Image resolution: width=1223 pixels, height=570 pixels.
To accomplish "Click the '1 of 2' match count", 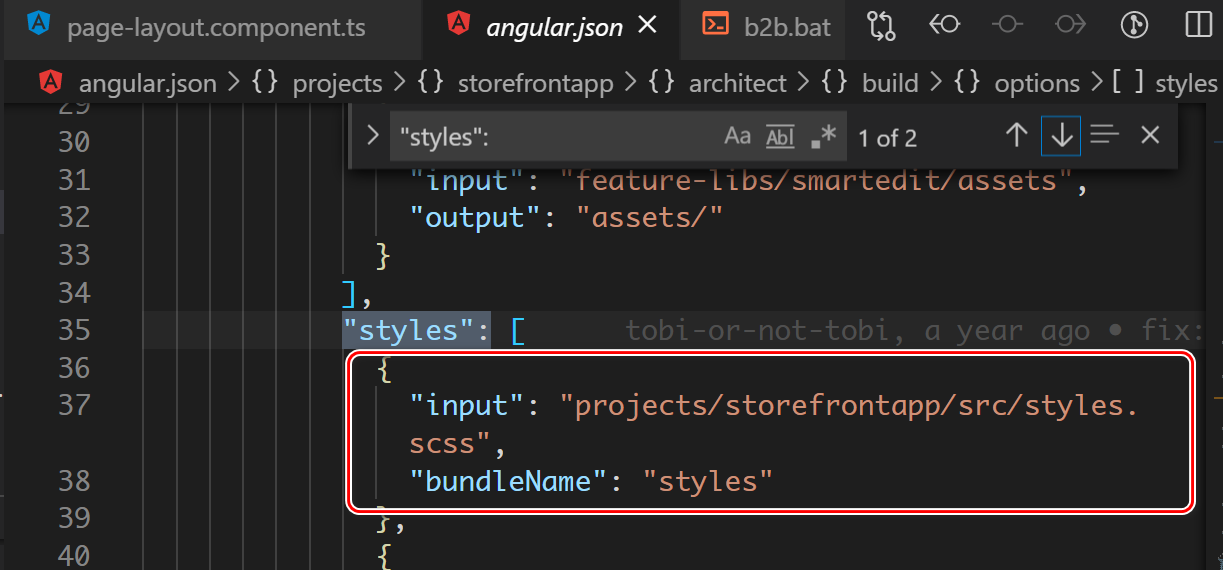I will 887,138.
